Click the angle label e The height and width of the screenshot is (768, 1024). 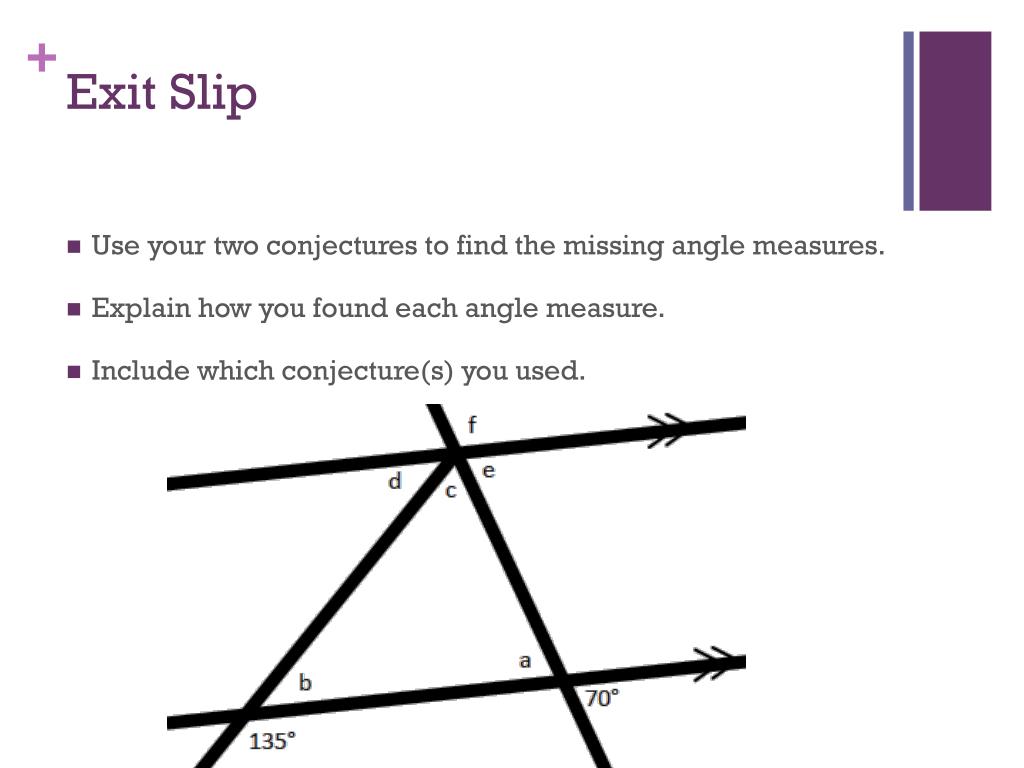(x=488, y=471)
